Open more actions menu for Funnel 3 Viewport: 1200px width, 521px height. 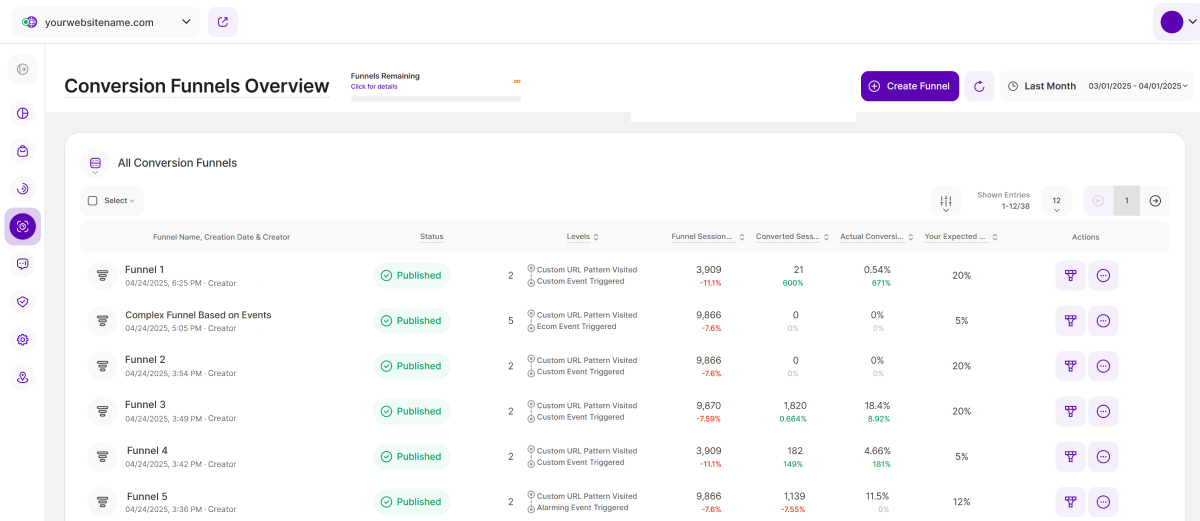point(1103,411)
